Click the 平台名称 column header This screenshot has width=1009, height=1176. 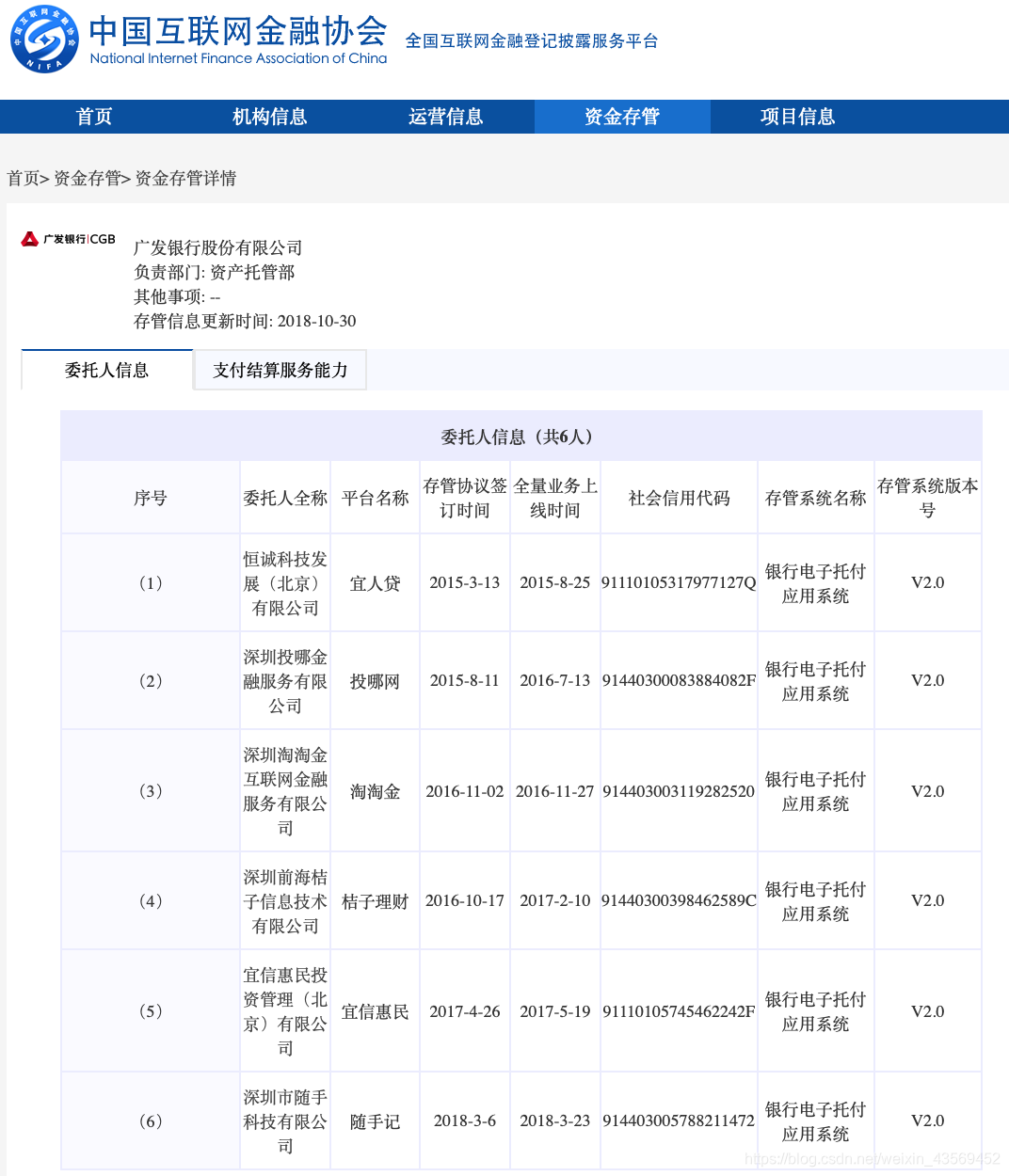click(376, 498)
